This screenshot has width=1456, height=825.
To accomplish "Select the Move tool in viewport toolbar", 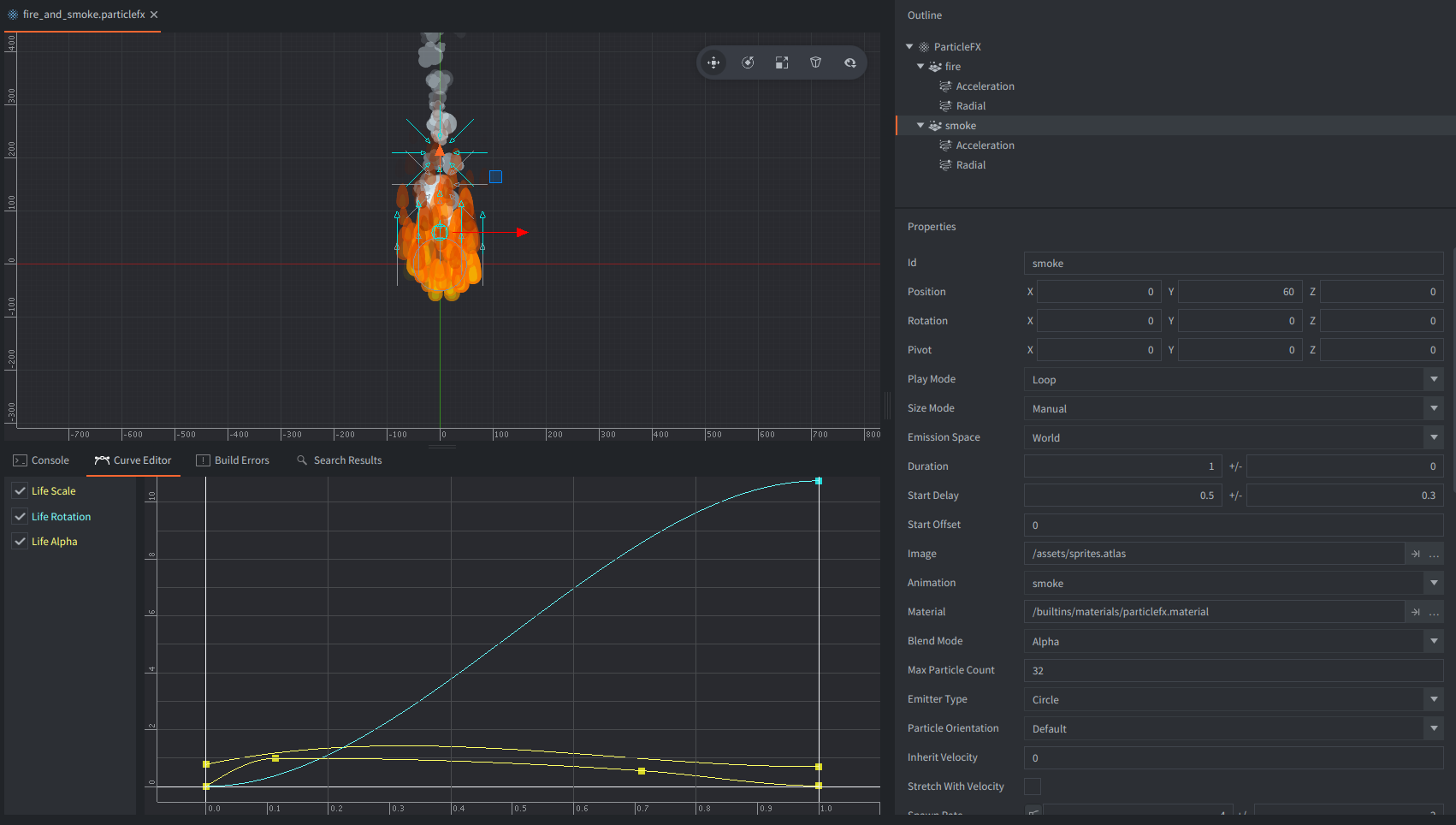I will click(x=713, y=62).
